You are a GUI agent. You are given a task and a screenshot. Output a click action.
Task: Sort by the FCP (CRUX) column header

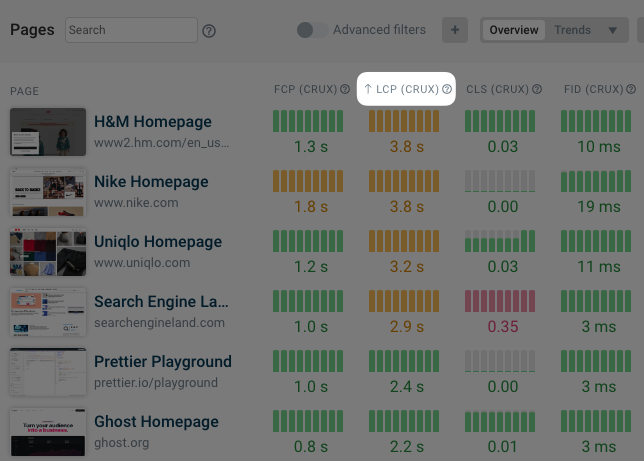(x=305, y=89)
